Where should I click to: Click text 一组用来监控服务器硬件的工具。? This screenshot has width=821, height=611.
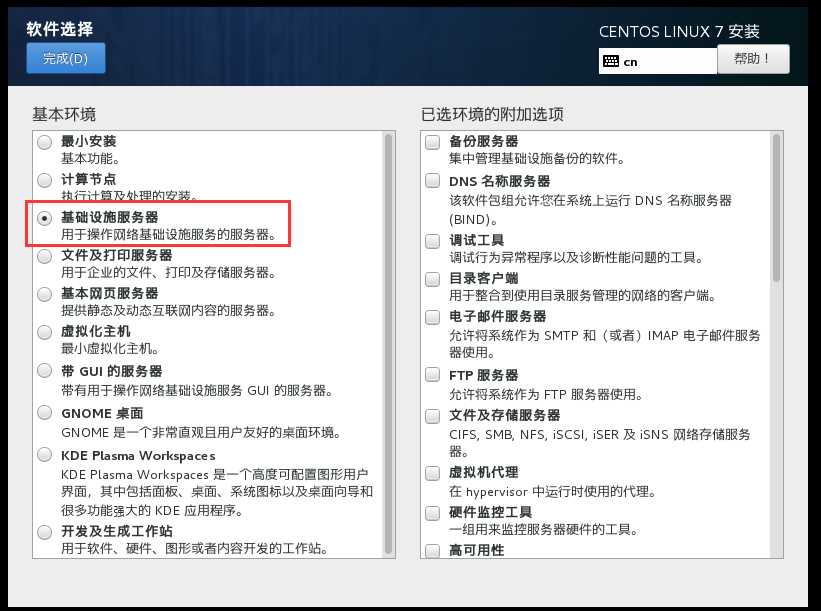544,530
